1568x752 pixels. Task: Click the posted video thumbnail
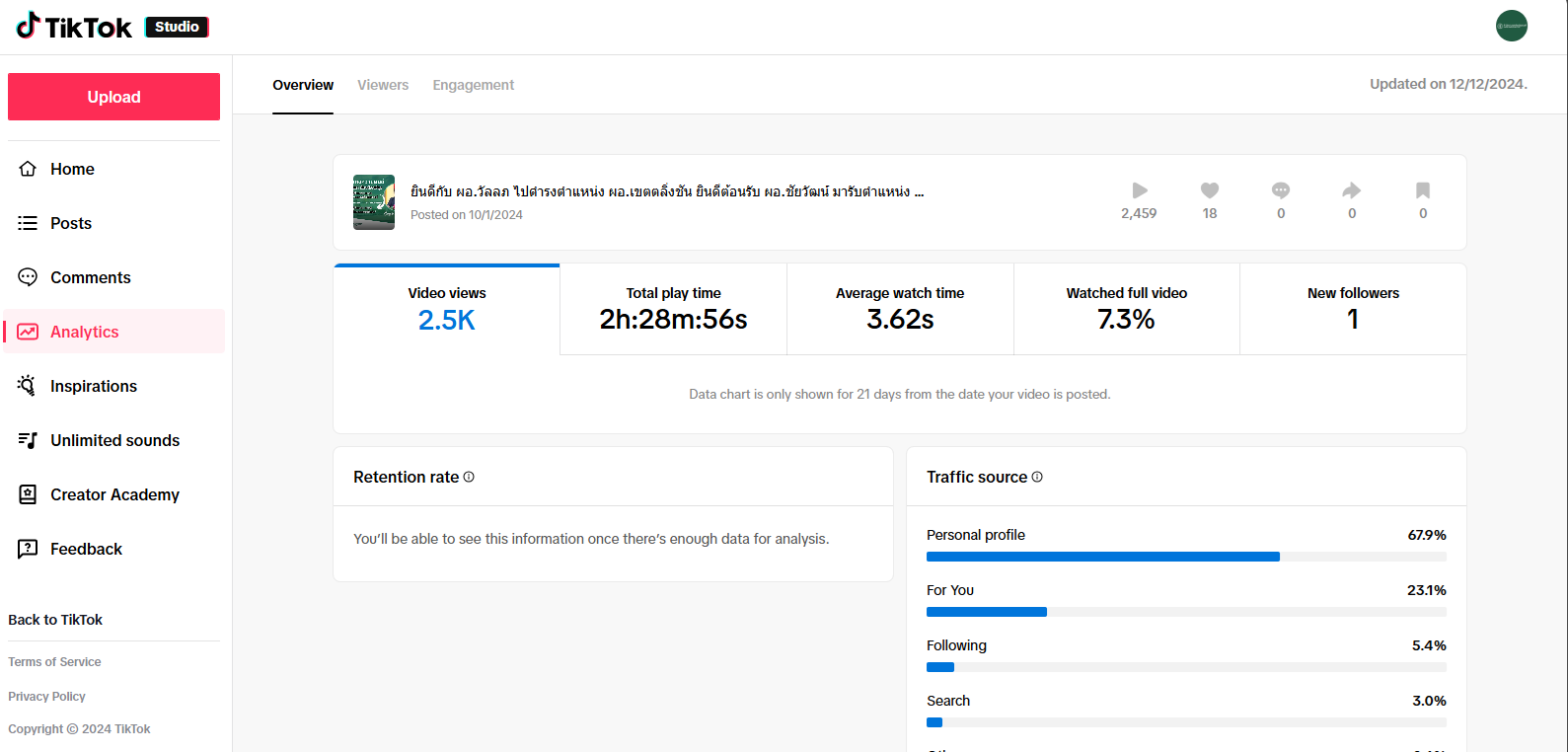pyautogui.click(x=374, y=202)
